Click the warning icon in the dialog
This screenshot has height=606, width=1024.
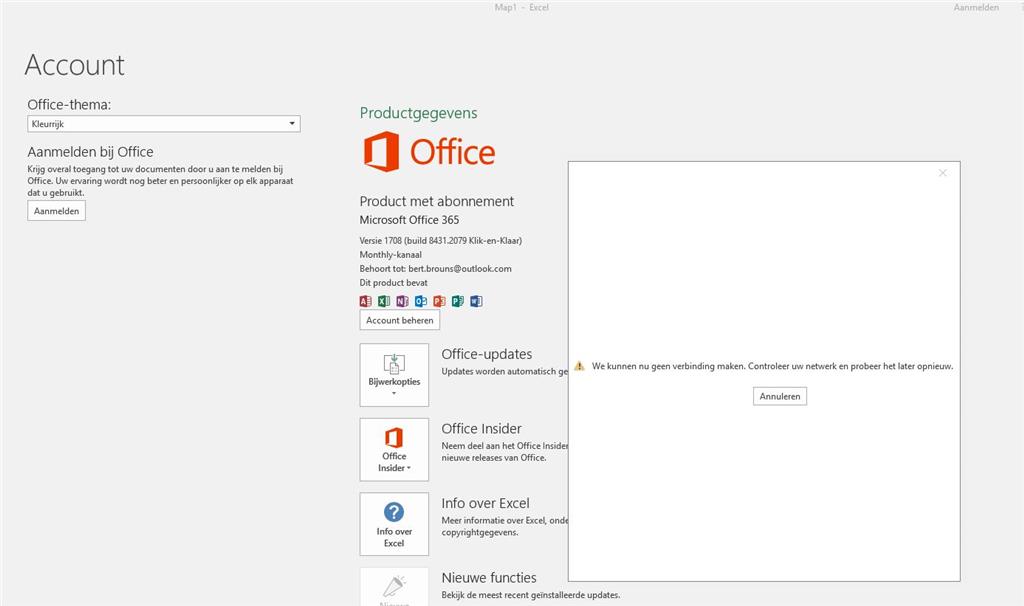[x=579, y=366]
